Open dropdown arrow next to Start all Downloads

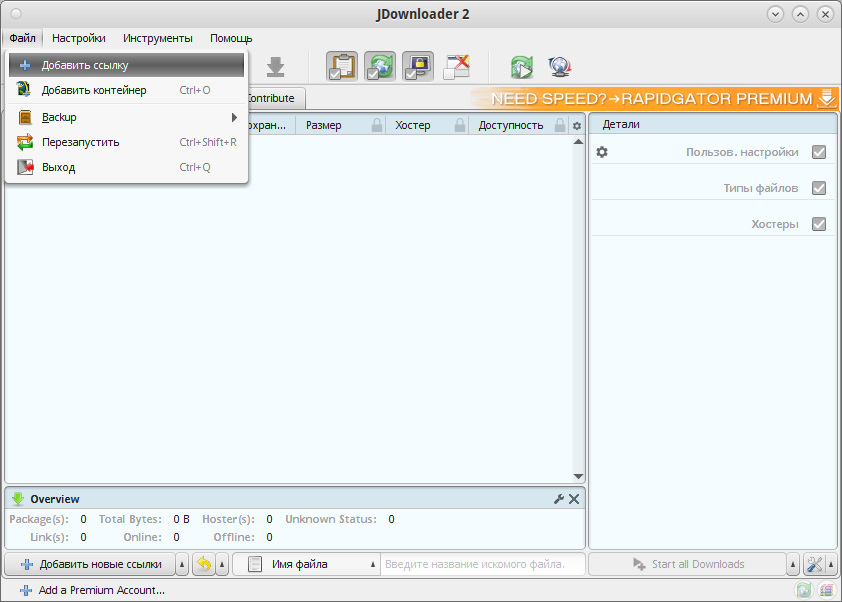(x=793, y=564)
